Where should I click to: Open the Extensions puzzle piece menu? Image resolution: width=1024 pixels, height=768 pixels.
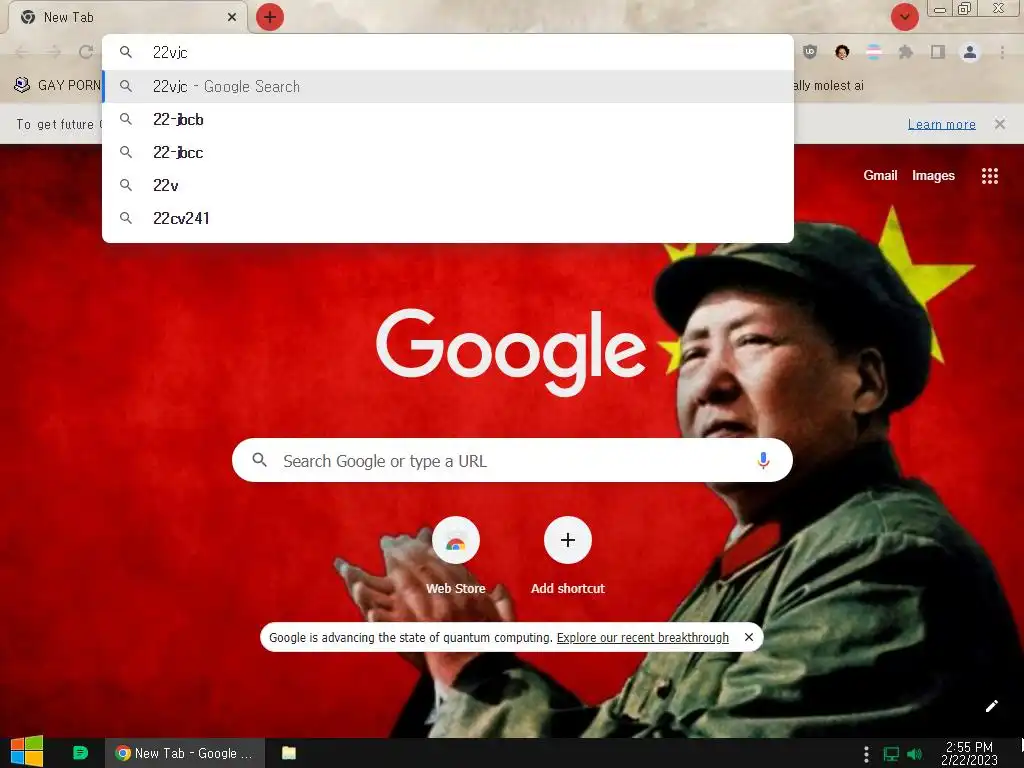[x=906, y=52]
